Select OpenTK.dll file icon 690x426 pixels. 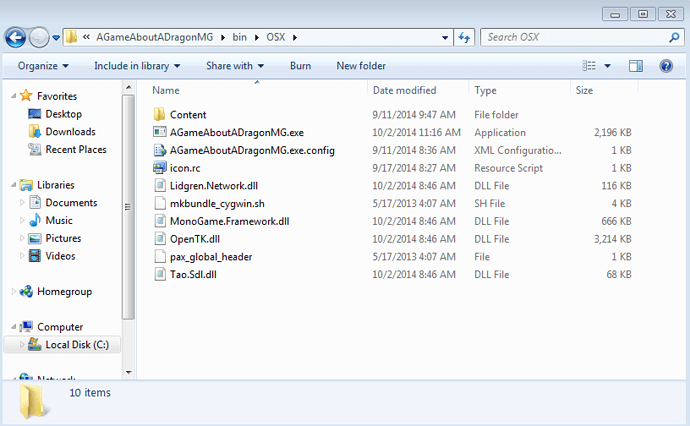pyautogui.click(x=160, y=239)
